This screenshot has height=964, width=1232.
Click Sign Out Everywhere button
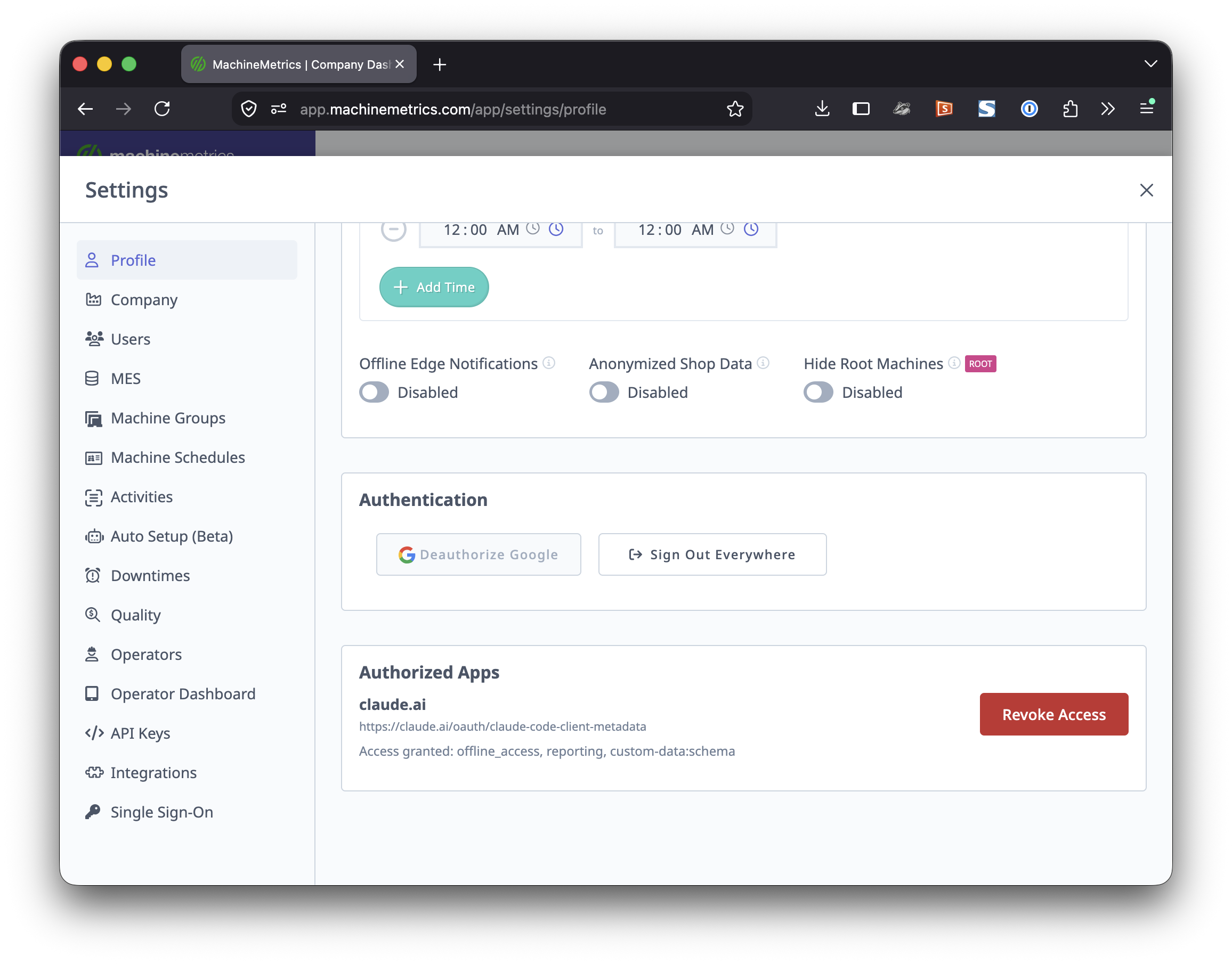pos(712,554)
